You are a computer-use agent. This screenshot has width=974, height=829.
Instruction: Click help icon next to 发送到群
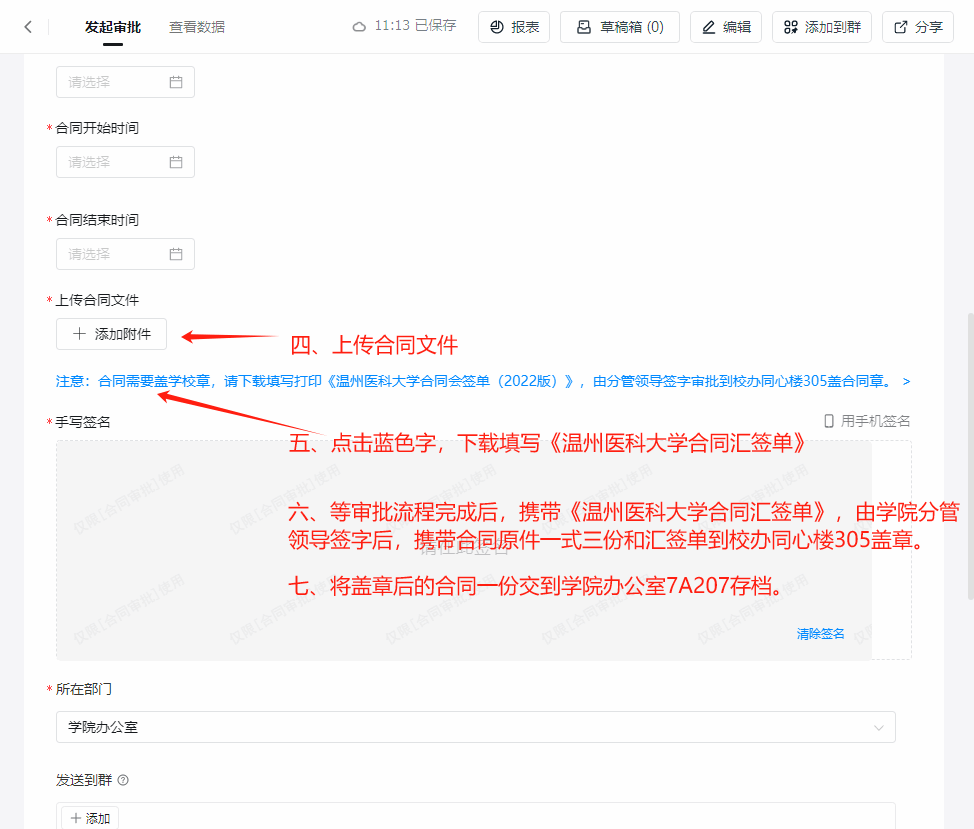pyautogui.click(x=124, y=780)
